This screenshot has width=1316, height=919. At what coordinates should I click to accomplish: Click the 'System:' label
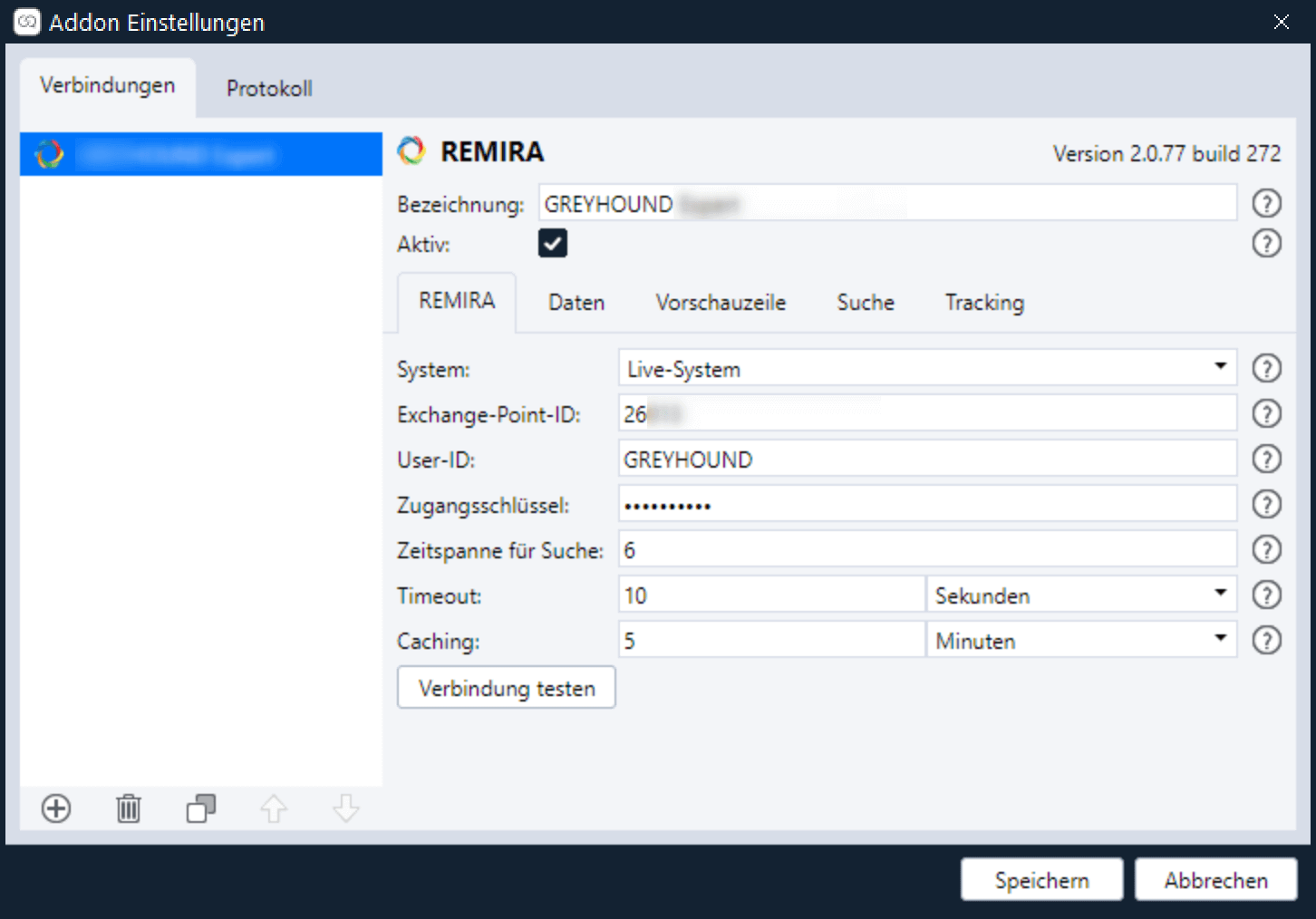[433, 370]
